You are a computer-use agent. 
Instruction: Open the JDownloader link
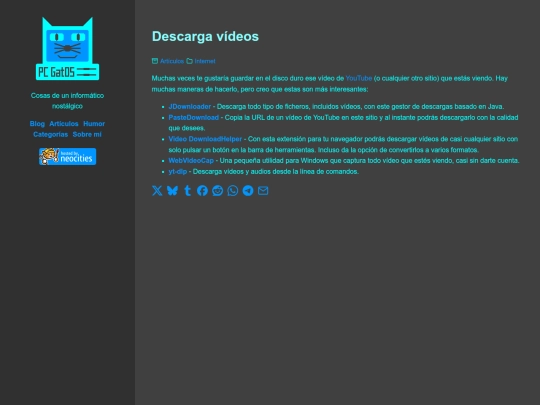point(190,106)
